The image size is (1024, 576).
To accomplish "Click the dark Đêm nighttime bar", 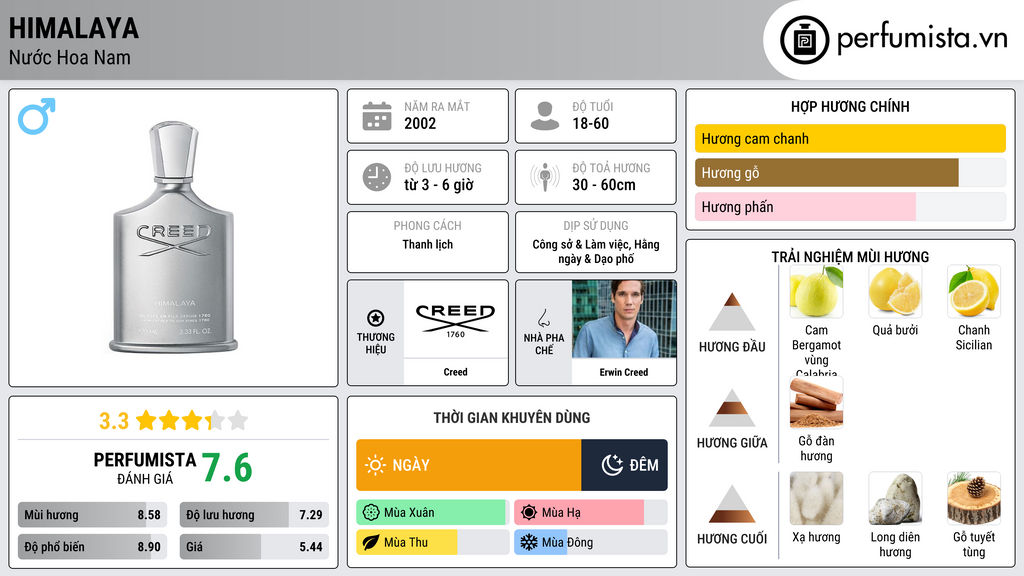I will click(624, 465).
